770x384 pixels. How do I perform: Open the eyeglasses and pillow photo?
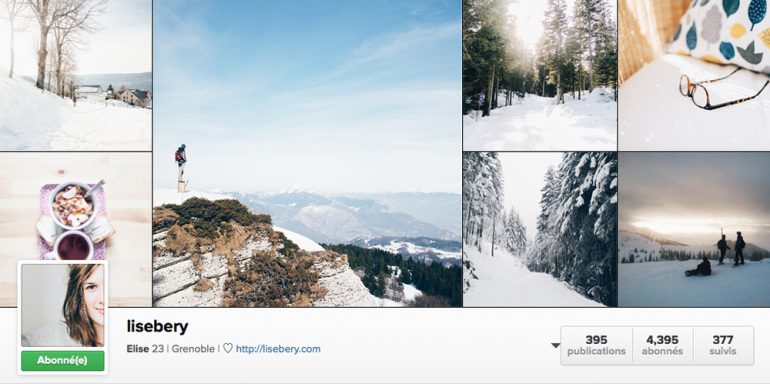pos(694,75)
